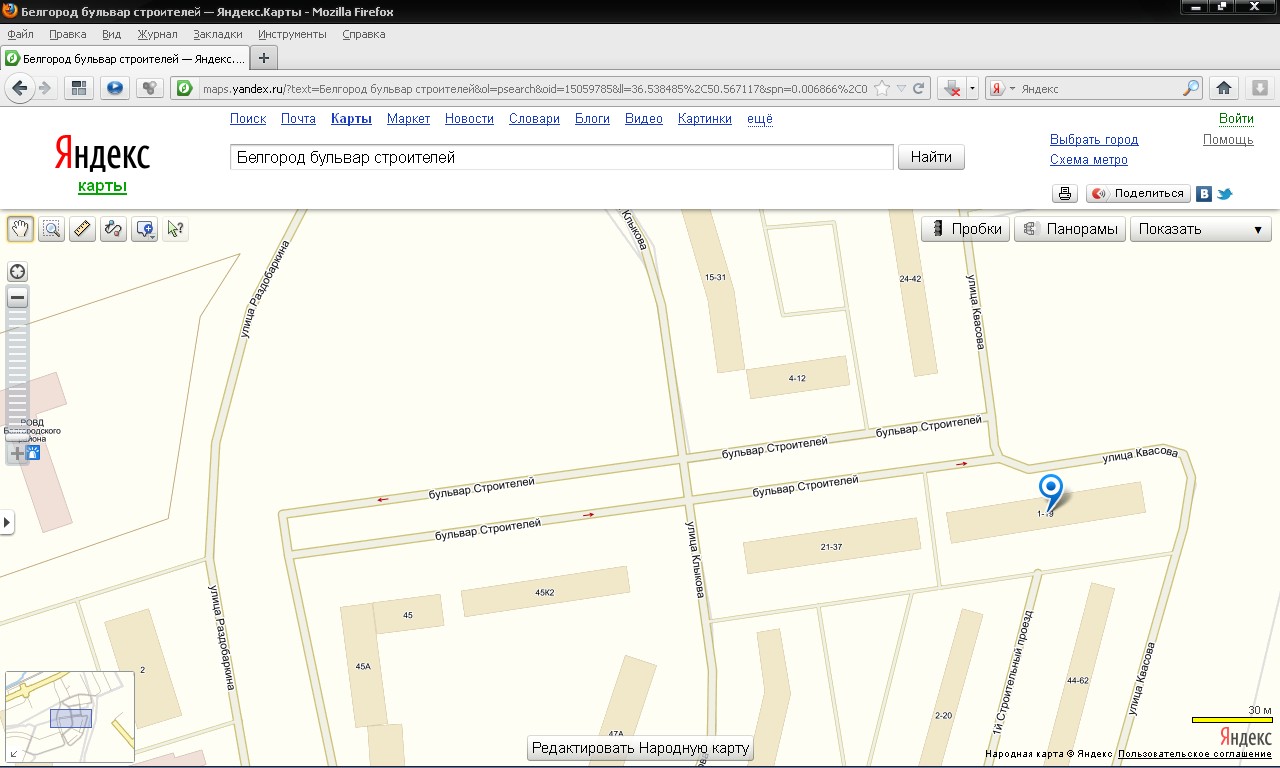Select the zoom-to-area magnifier tool
The width and height of the screenshot is (1280, 768).
51,229
